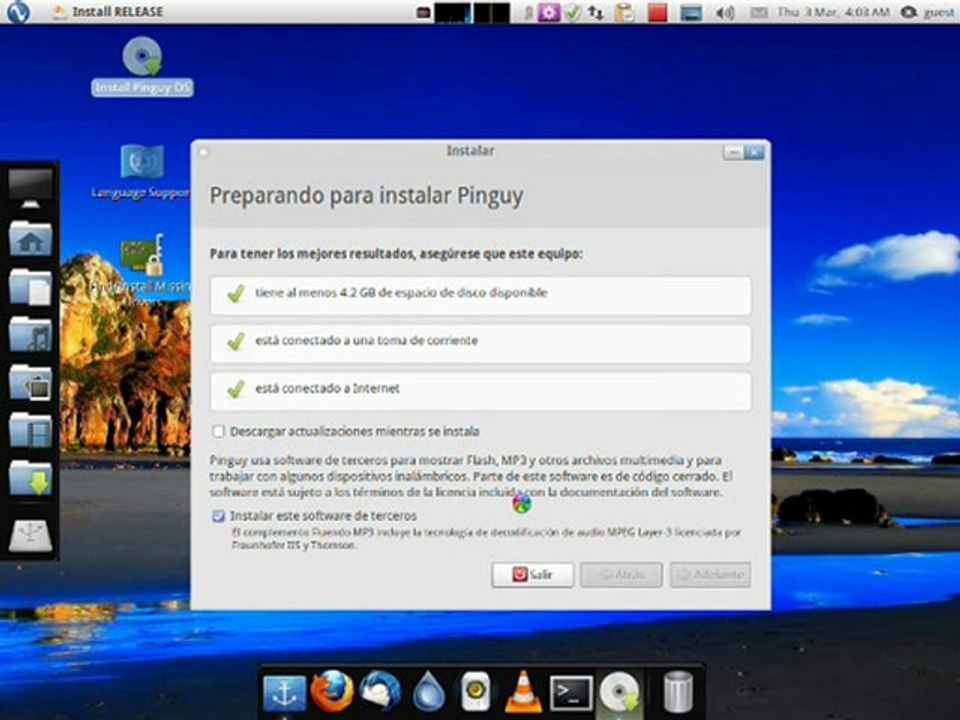Launch Thunderbird from the bottom dock
The image size is (960, 720).
click(380, 692)
